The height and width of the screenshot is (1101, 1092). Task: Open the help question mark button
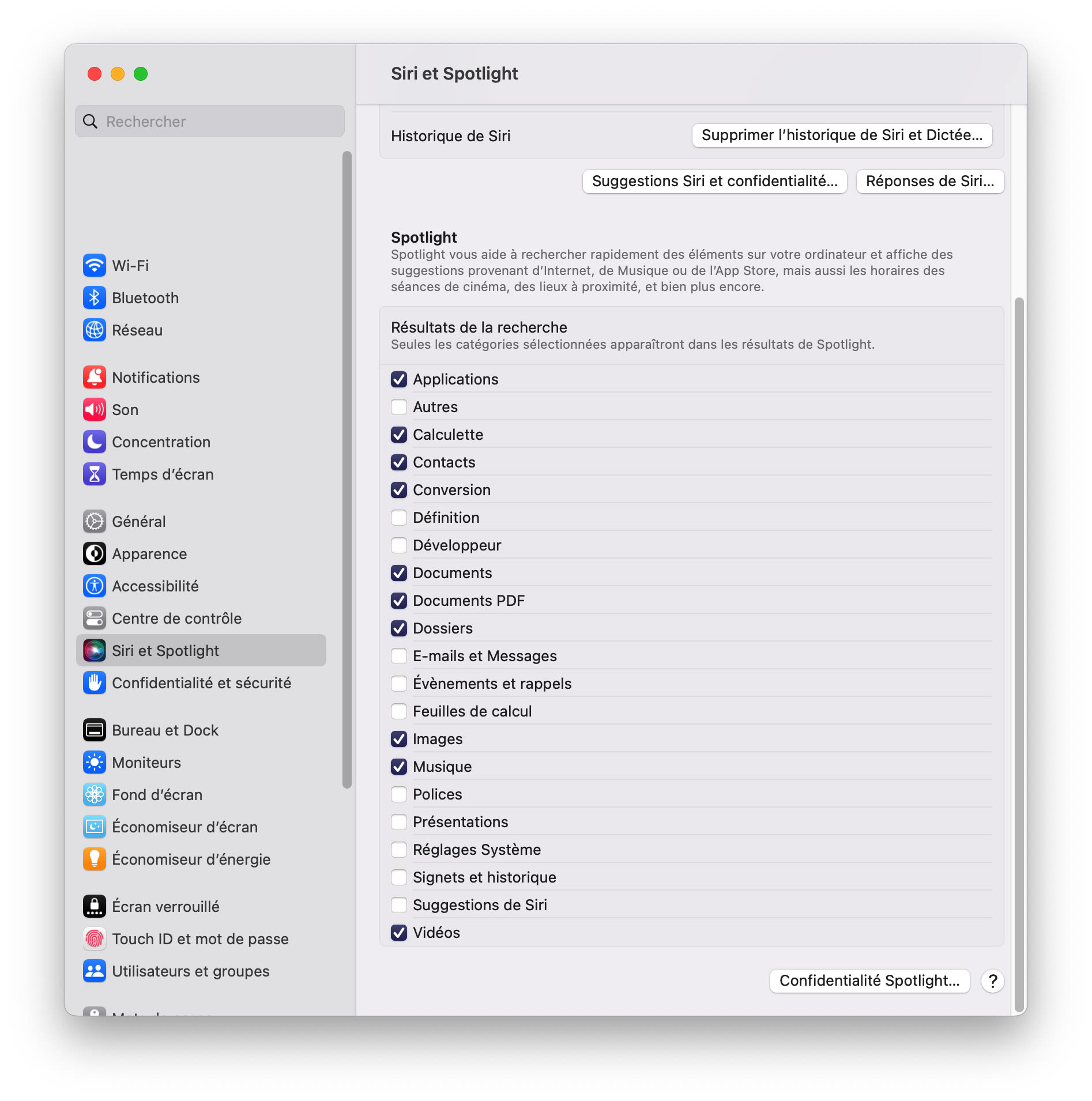[x=993, y=981]
